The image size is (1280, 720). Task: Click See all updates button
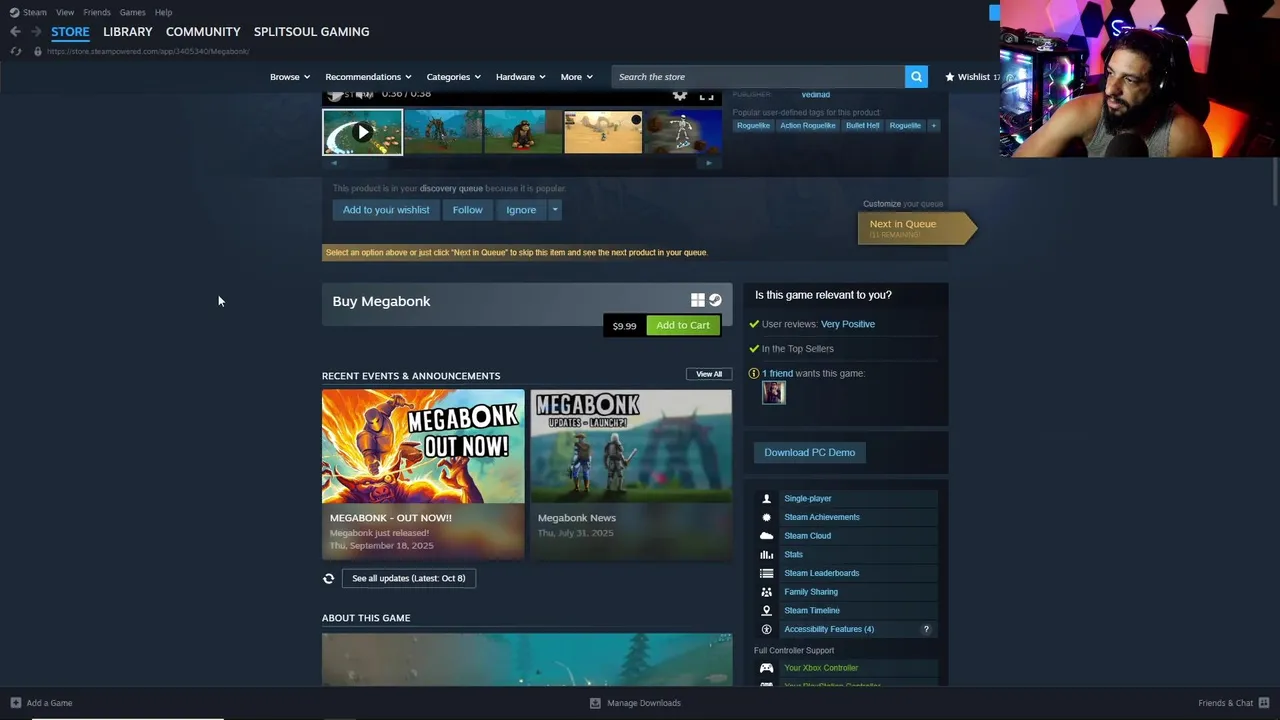coord(409,578)
